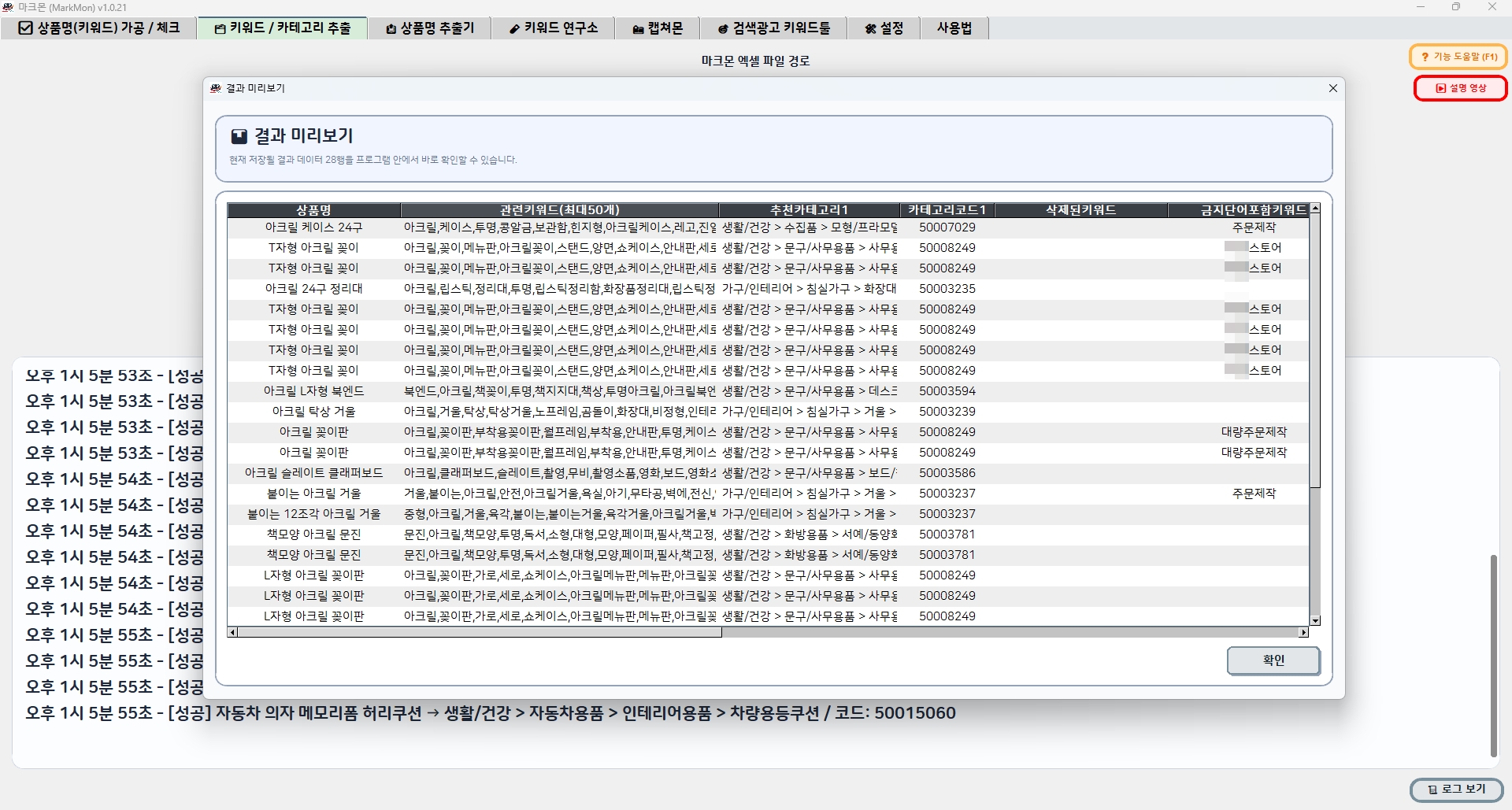Click the 로그 보기 button
The height and width of the screenshot is (810, 1512).
(1456, 789)
